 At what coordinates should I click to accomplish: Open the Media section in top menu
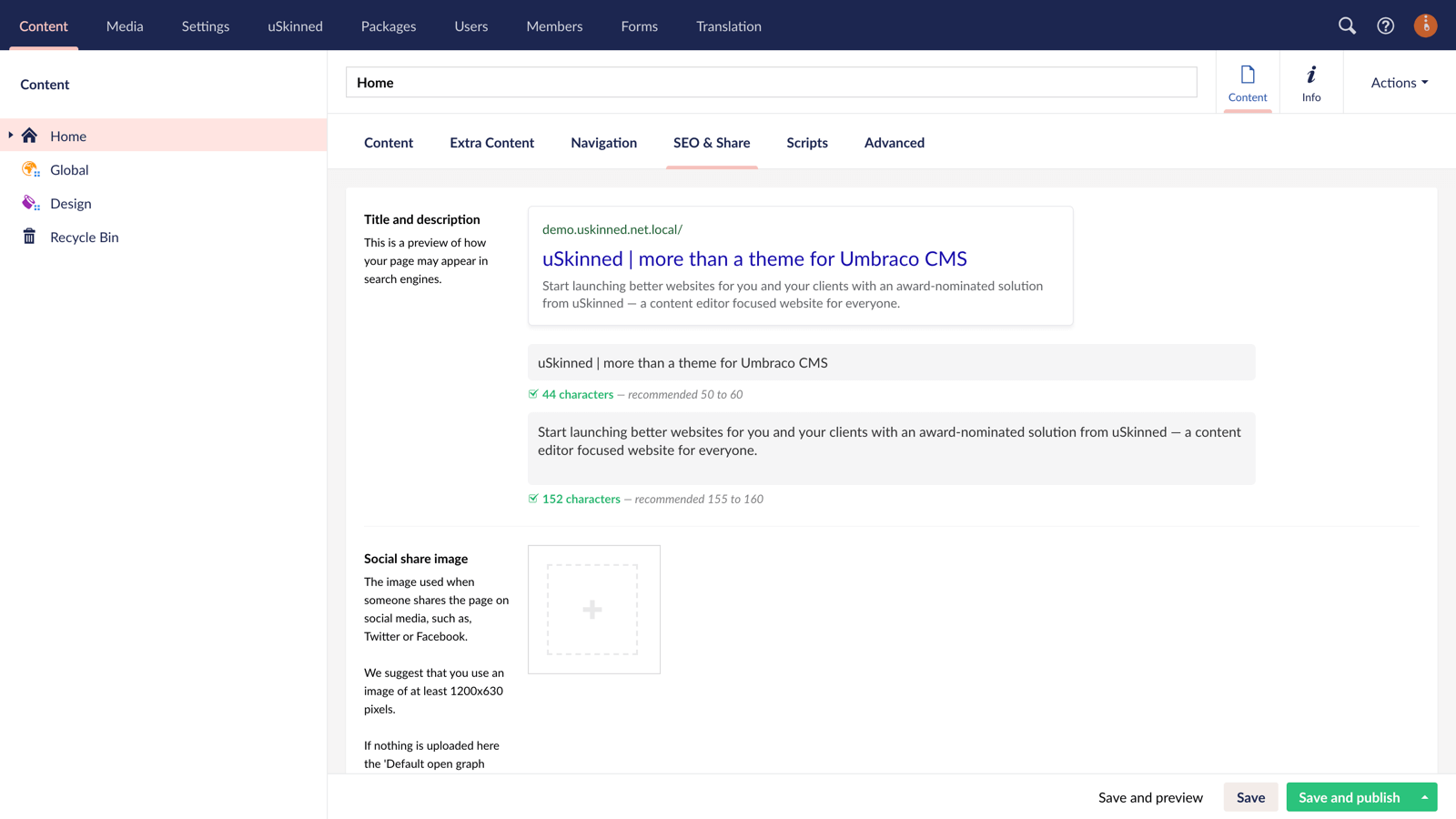(x=124, y=25)
